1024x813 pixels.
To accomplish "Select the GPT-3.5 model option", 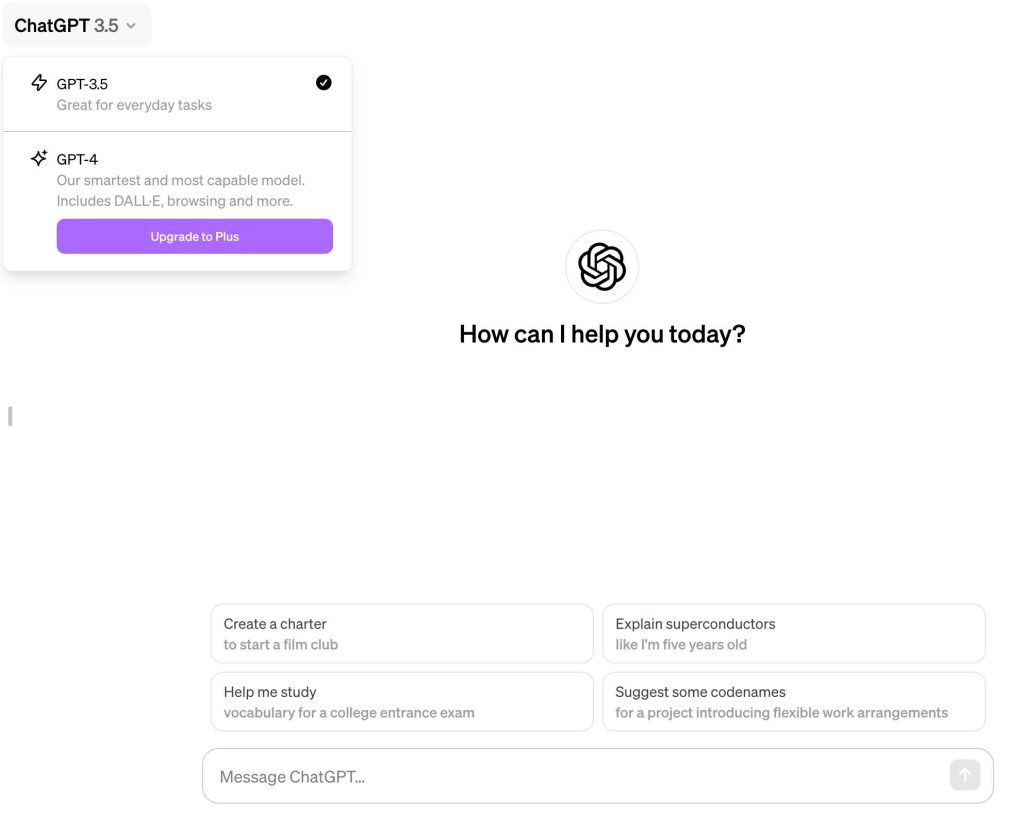I will (x=178, y=95).
